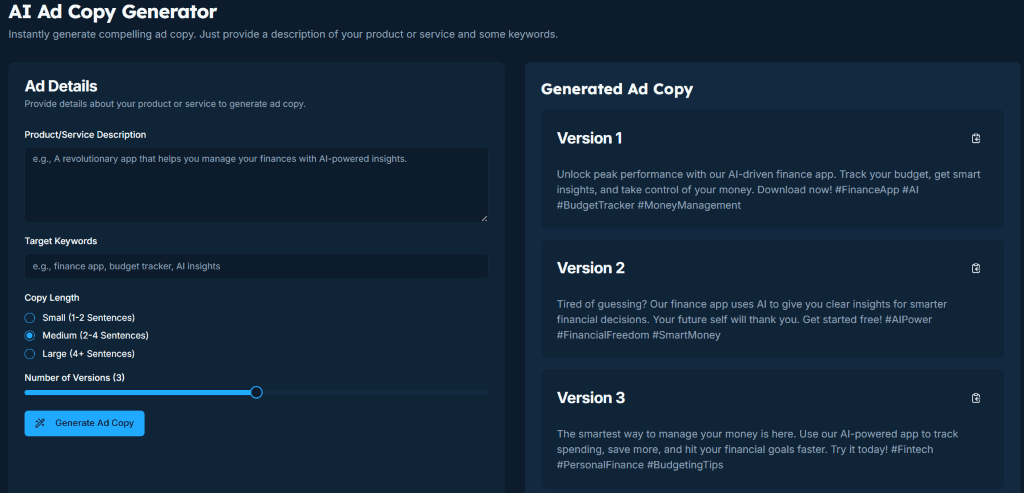This screenshot has height=493, width=1024.
Task: Click the Version 1 heading
Action: tap(589, 138)
